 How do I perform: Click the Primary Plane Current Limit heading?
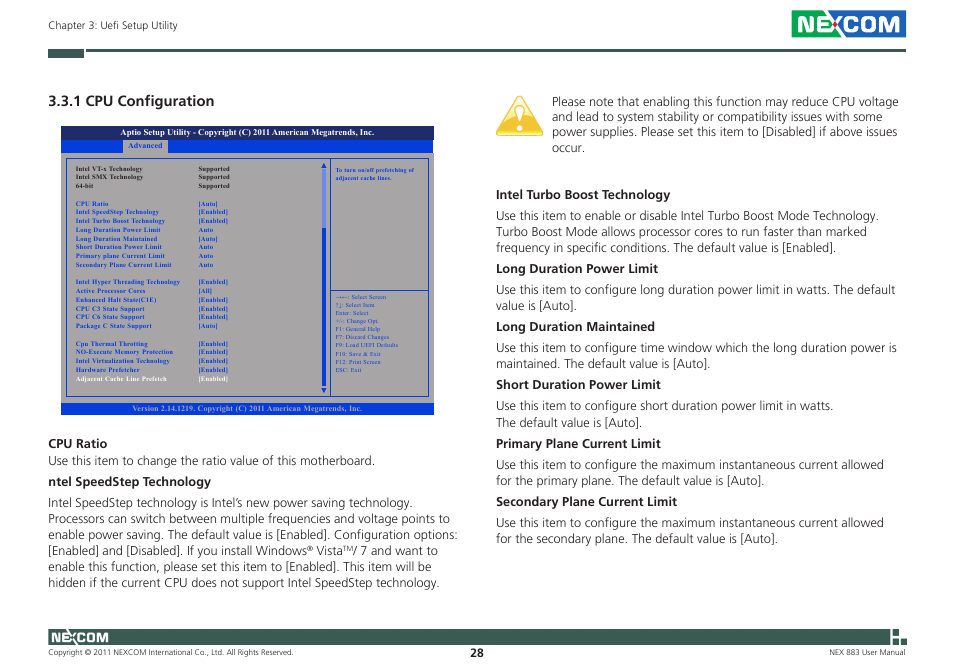click(x=578, y=444)
